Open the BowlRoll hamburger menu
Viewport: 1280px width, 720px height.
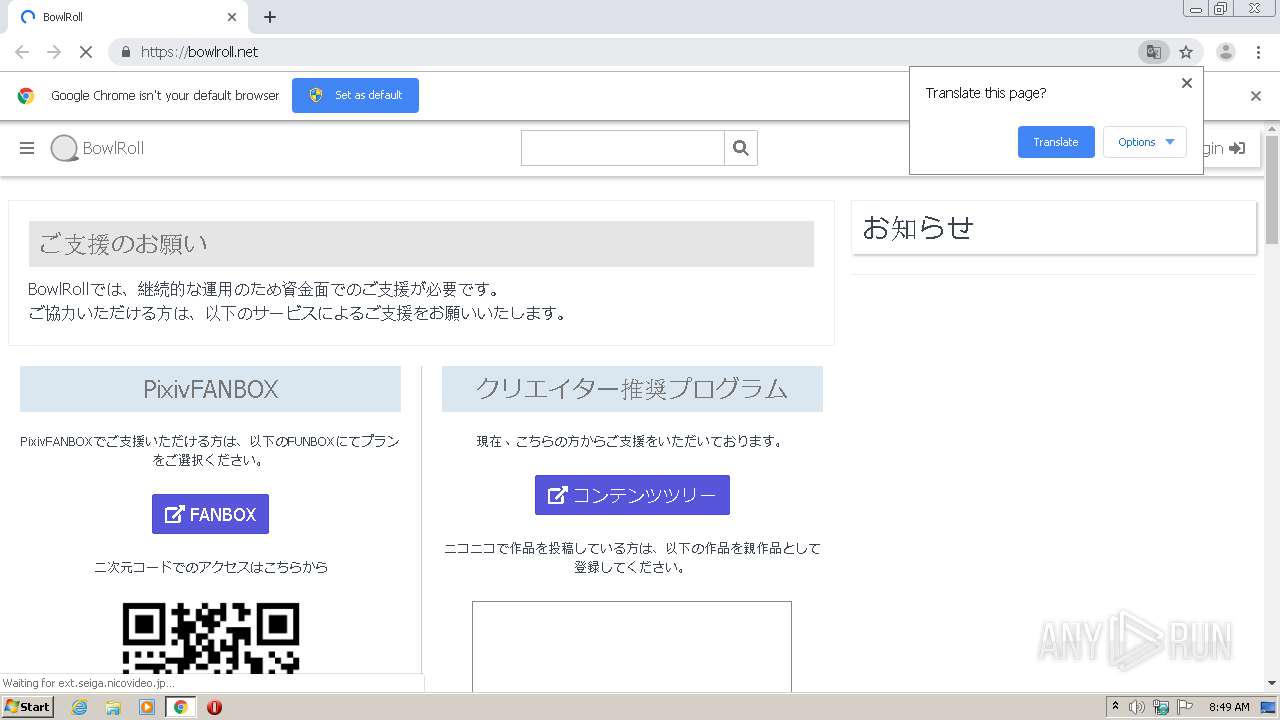coord(27,148)
